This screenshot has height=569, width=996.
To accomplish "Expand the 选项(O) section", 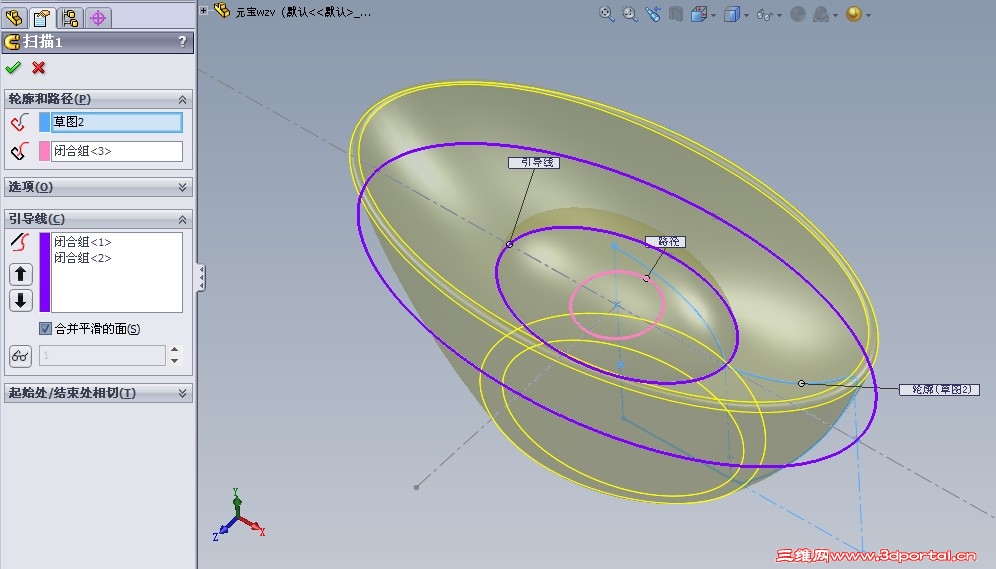I will tap(182, 187).
